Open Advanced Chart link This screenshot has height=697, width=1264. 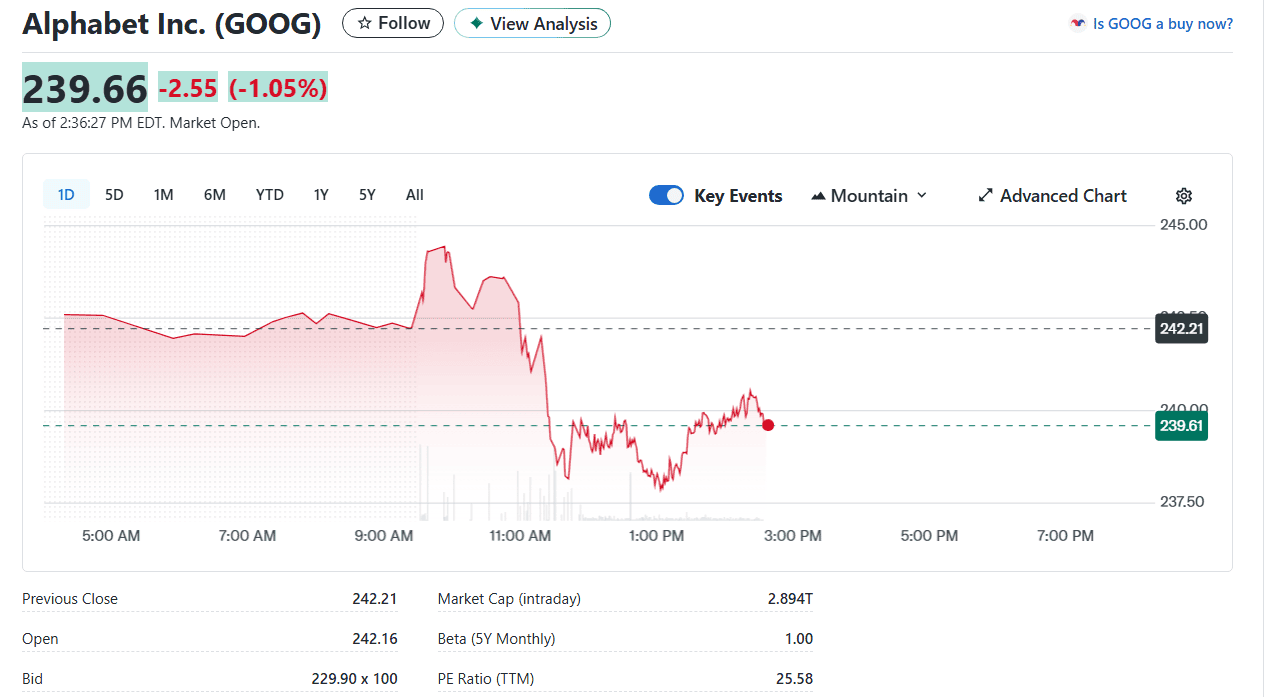point(1052,196)
